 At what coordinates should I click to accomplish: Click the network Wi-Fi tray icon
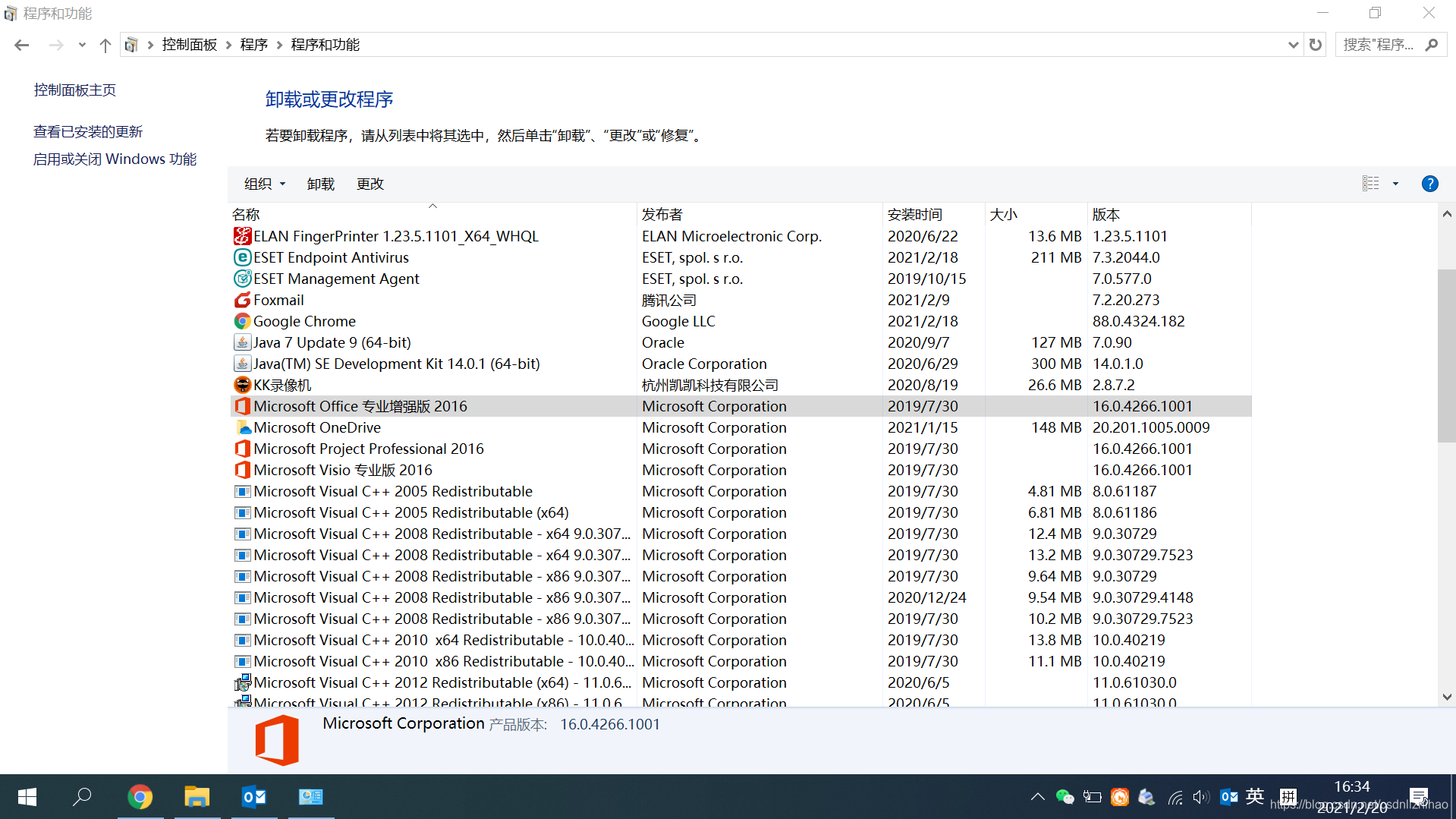(x=1175, y=797)
